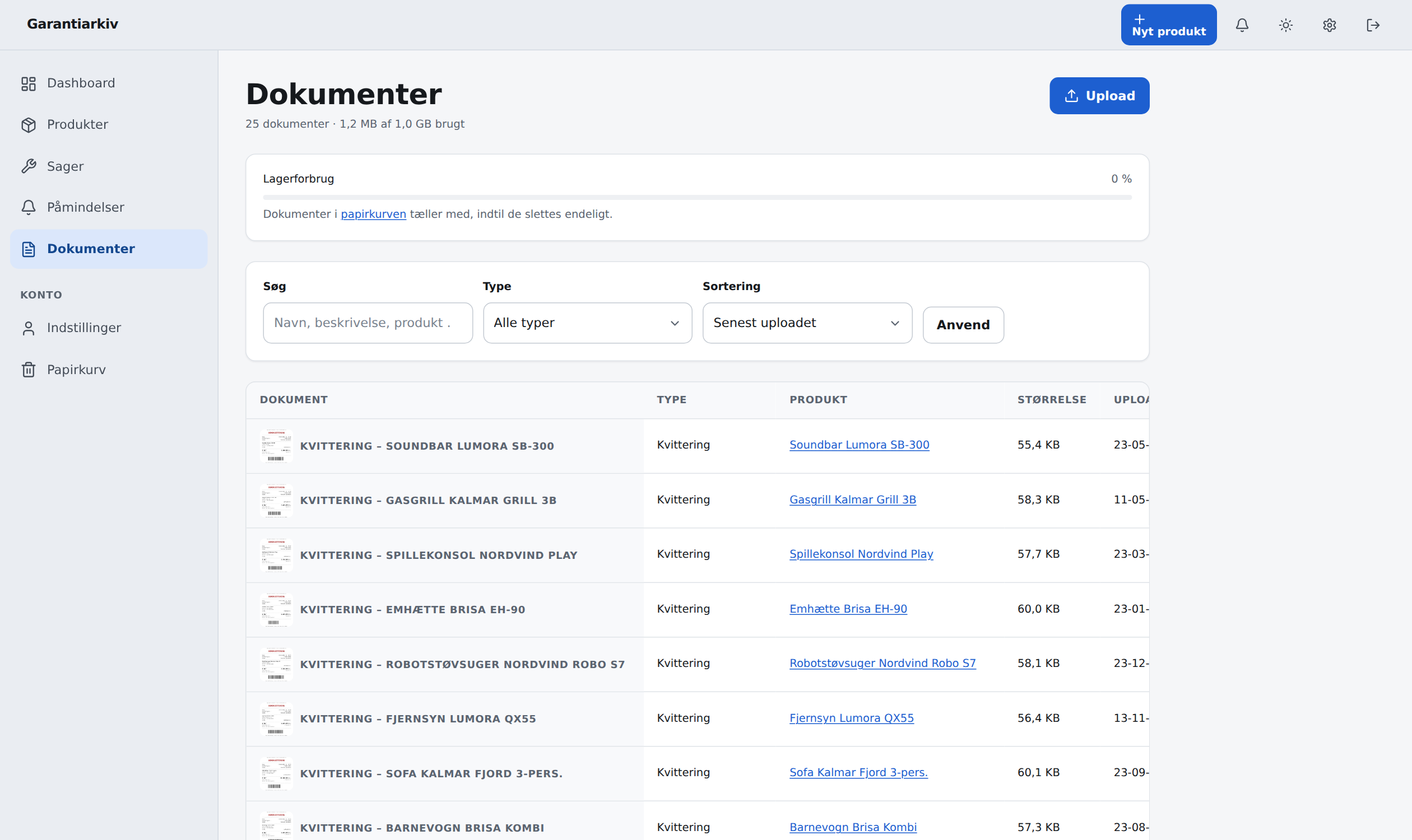The width and height of the screenshot is (1412, 840).
Task: Open Gasgrill Kalmar Grill 3B receipt thumbnail
Action: [276, 501]
